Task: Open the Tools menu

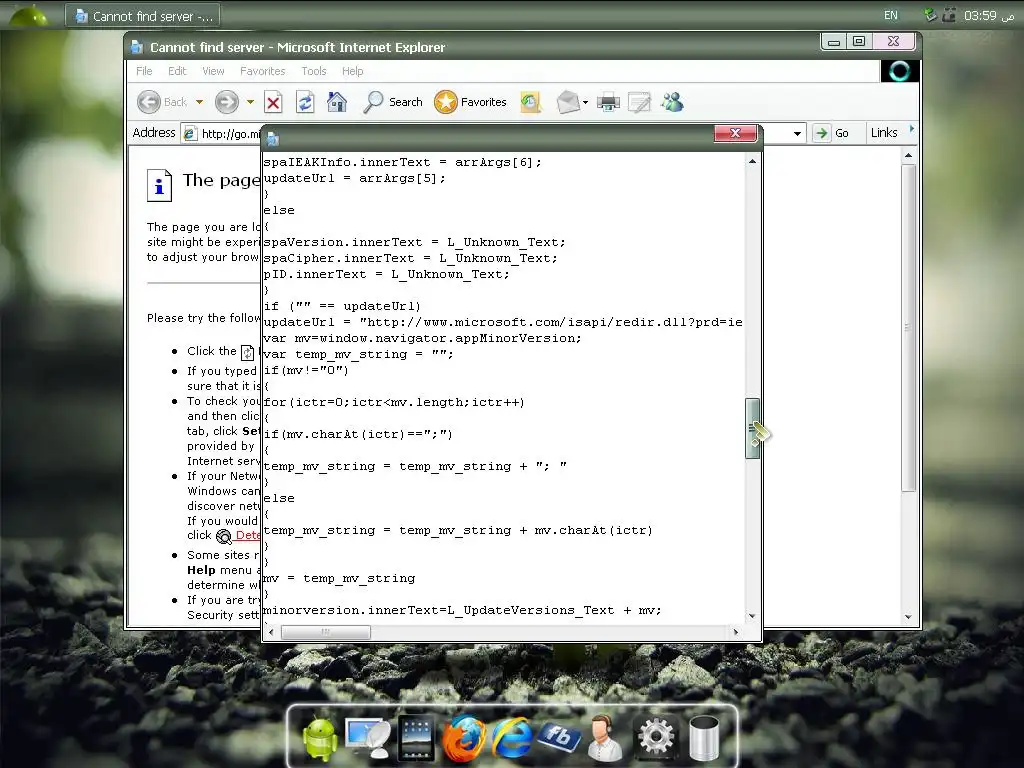Action: click(x=313, y=71)
